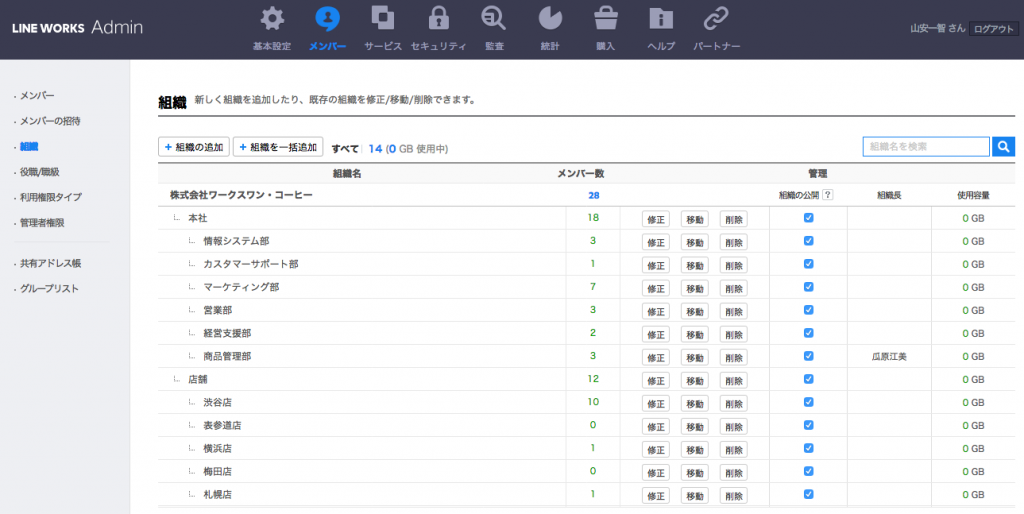Open メンバーの招待 in the sidebar
Viewport: 1024px width, 514px height.
click(x=50, y=121)
